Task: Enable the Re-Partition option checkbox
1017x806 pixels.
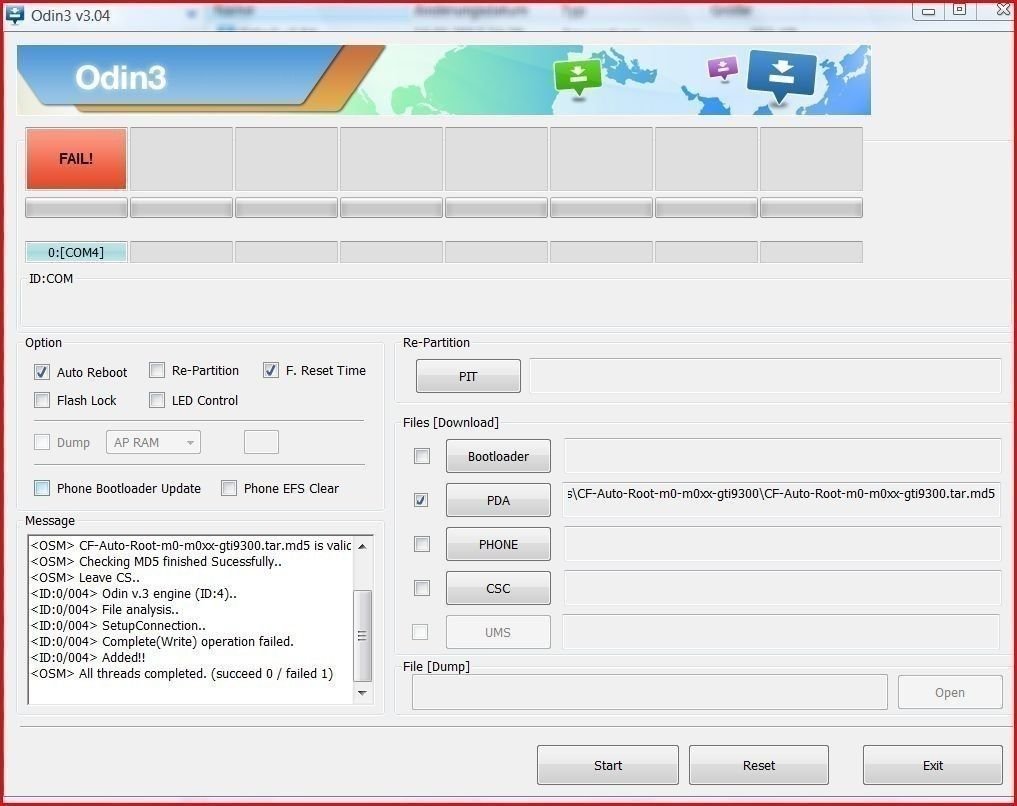Action: tap(157, 370)
